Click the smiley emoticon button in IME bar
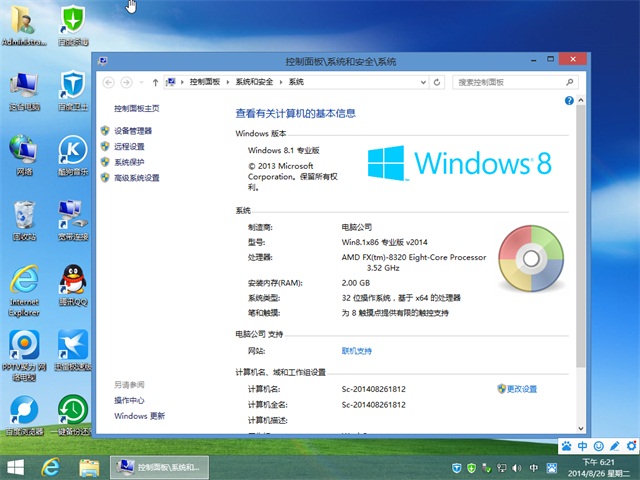 pos(598,445)
